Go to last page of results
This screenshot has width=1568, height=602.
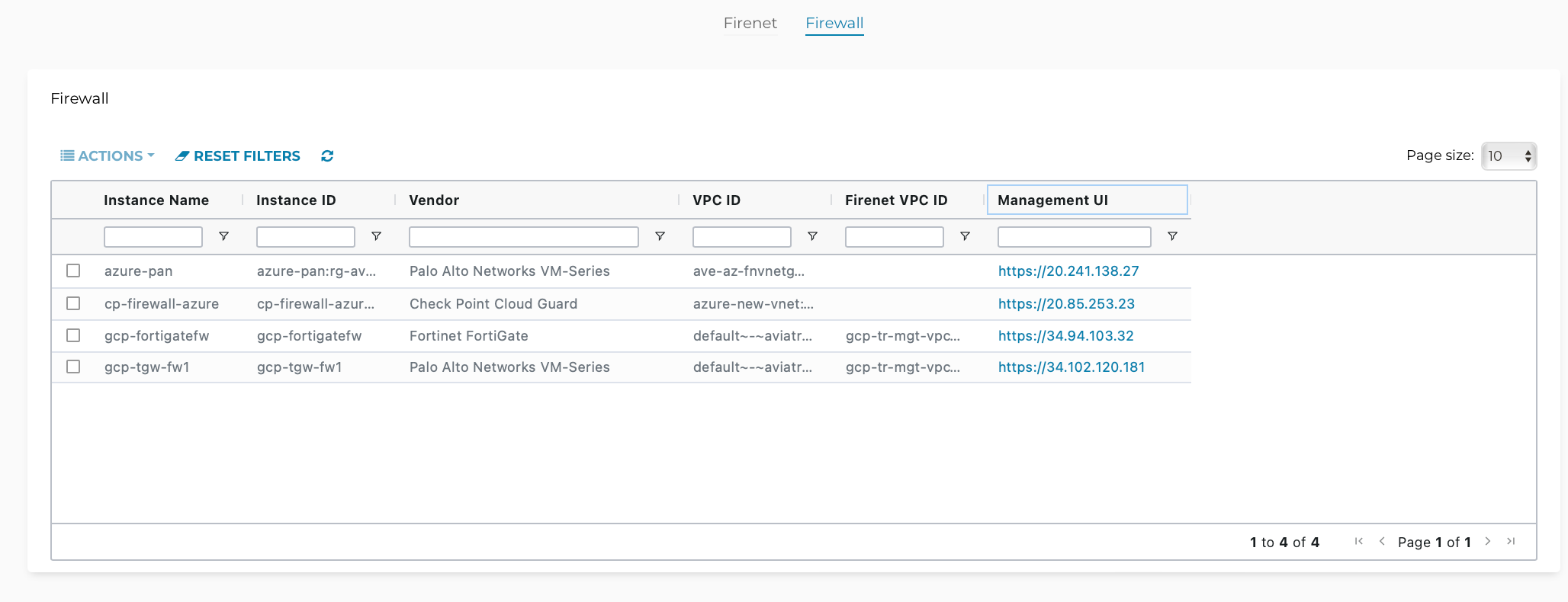point(1511,541)
